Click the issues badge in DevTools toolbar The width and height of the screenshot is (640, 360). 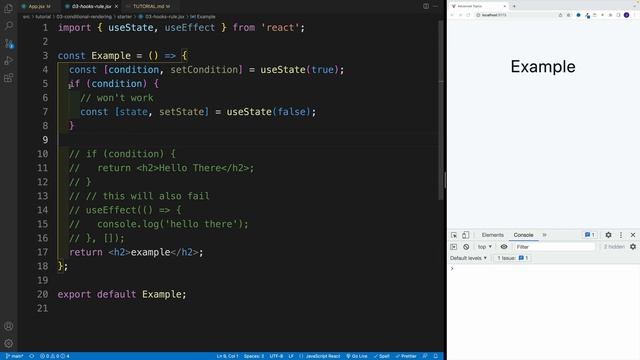click(590, 235)
